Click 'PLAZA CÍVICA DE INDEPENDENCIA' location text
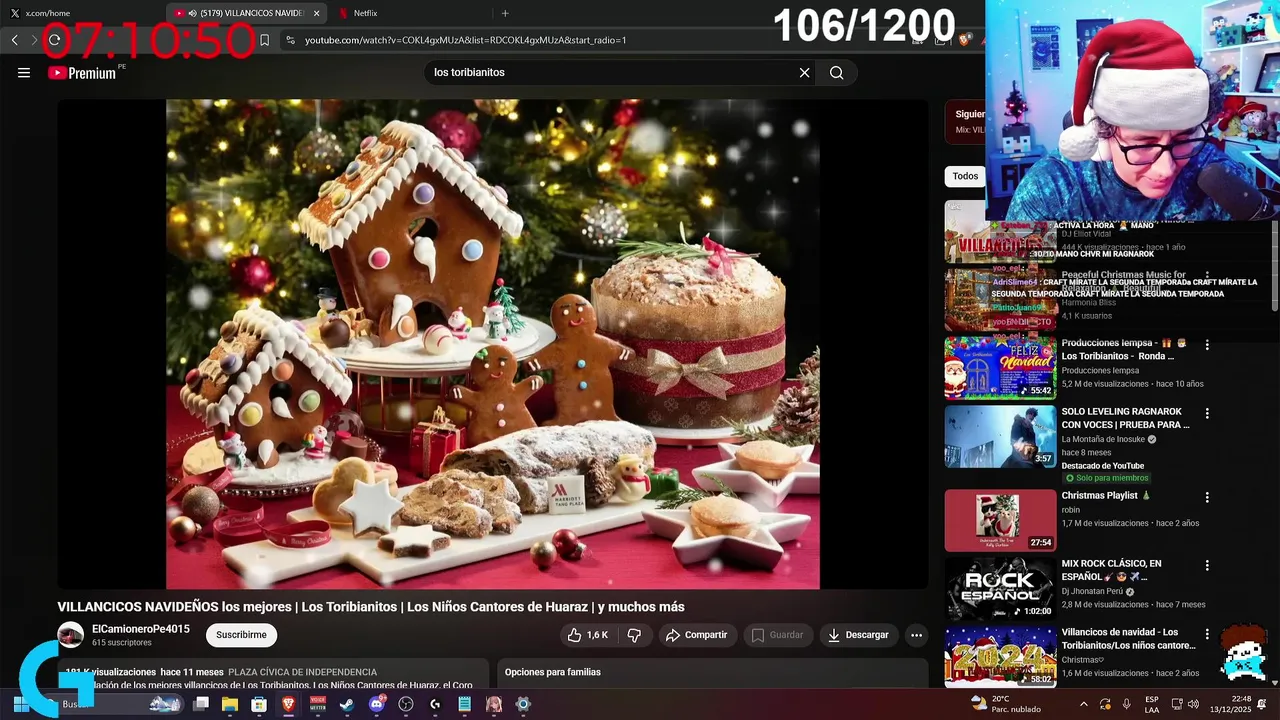1280x720 pixels. [x=303, y=672]
